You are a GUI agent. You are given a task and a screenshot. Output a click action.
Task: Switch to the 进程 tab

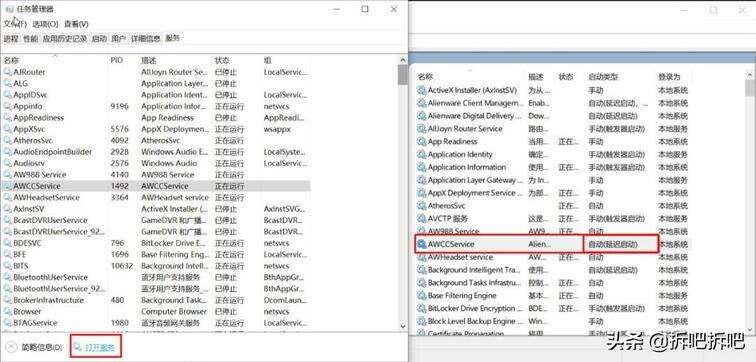click(x=11, y=39)
